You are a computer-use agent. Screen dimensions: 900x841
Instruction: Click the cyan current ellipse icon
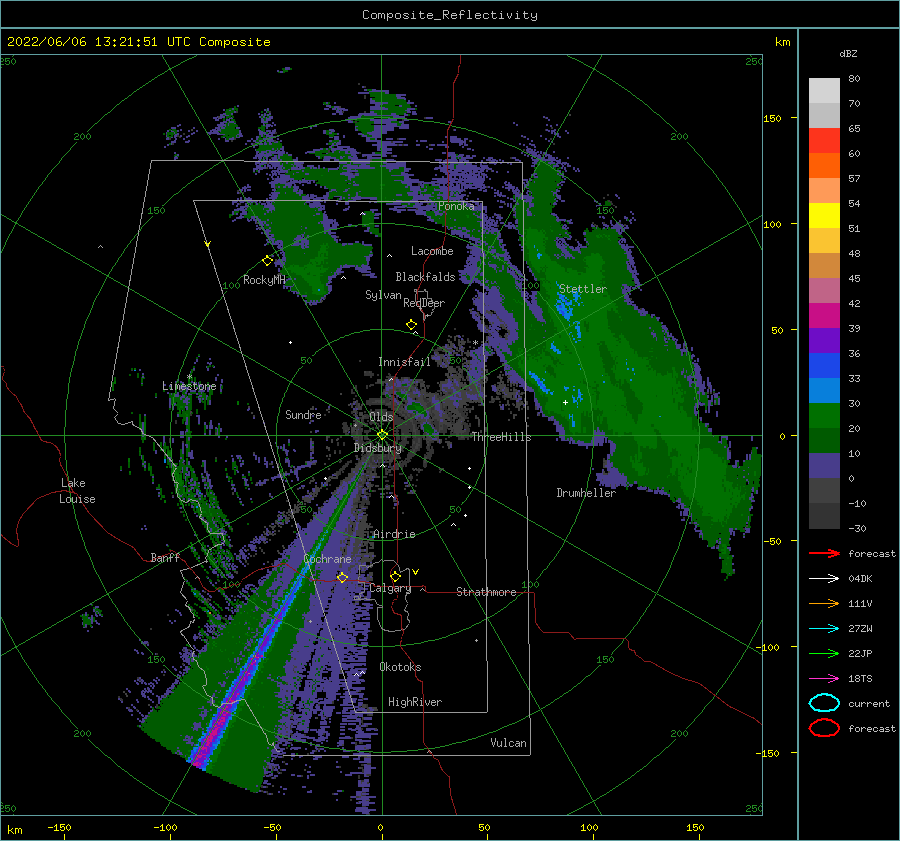[824, 703]
